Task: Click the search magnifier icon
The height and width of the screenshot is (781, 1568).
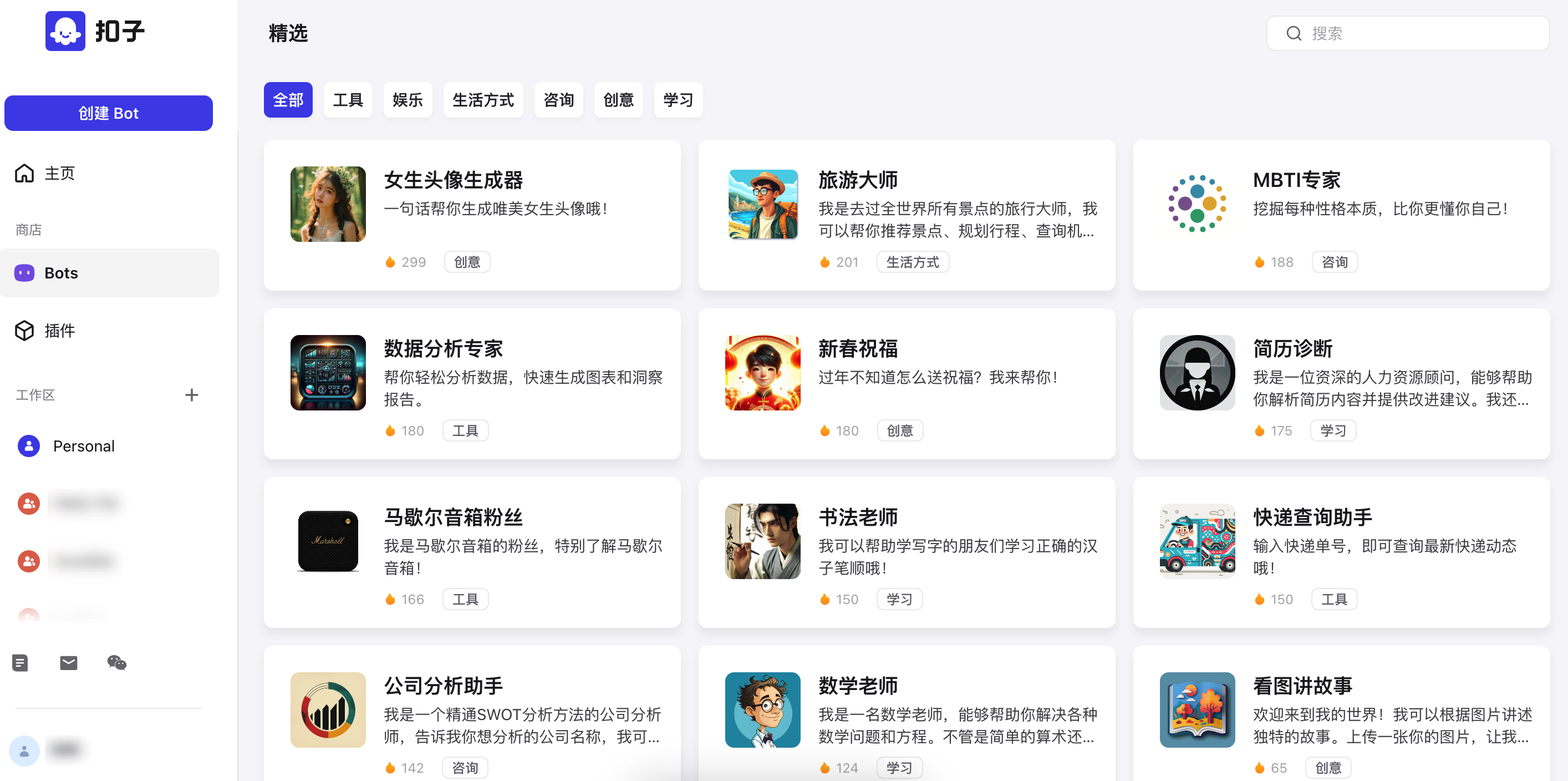Action: pos(1294,33)
